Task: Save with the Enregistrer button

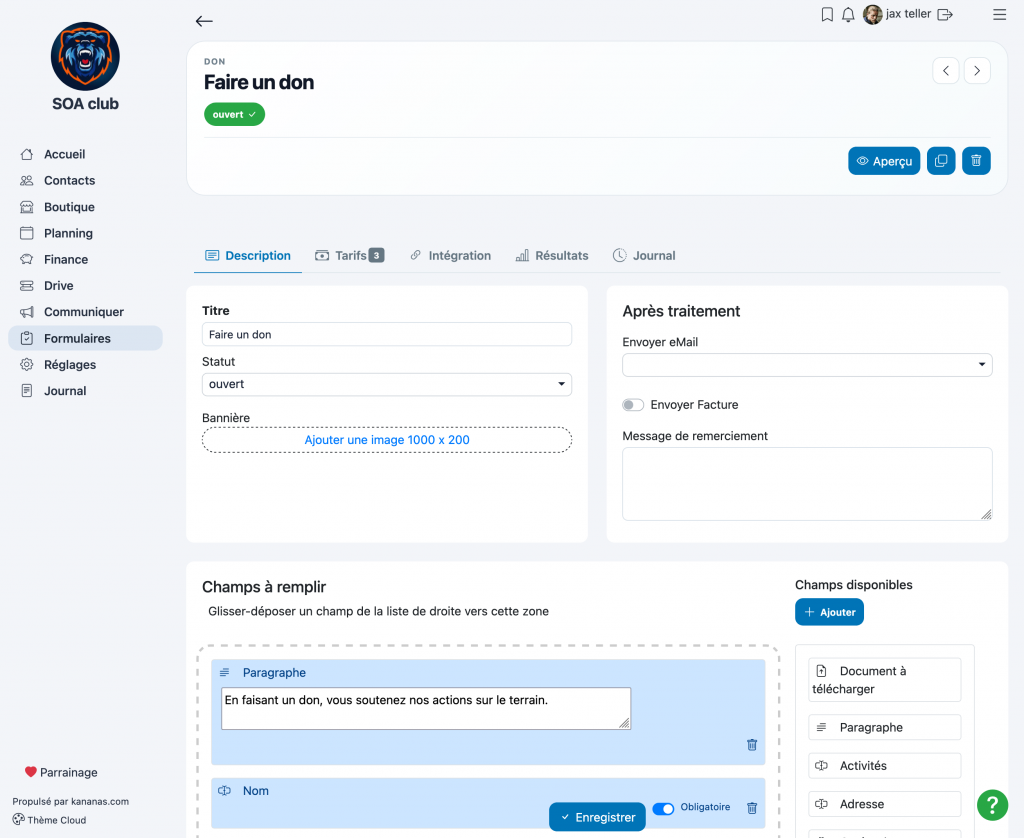Action: click(x=598, y=817)
